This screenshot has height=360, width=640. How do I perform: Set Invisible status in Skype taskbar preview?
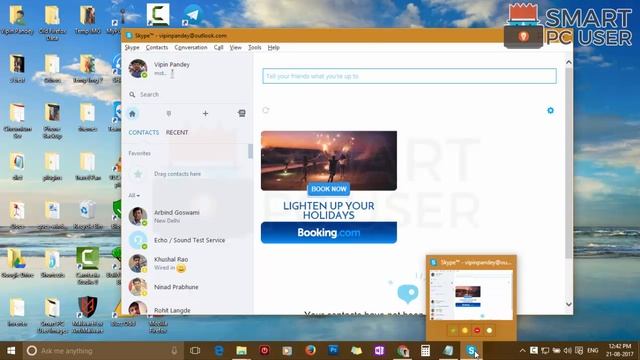pyautogui.click(x=489, y=330)
